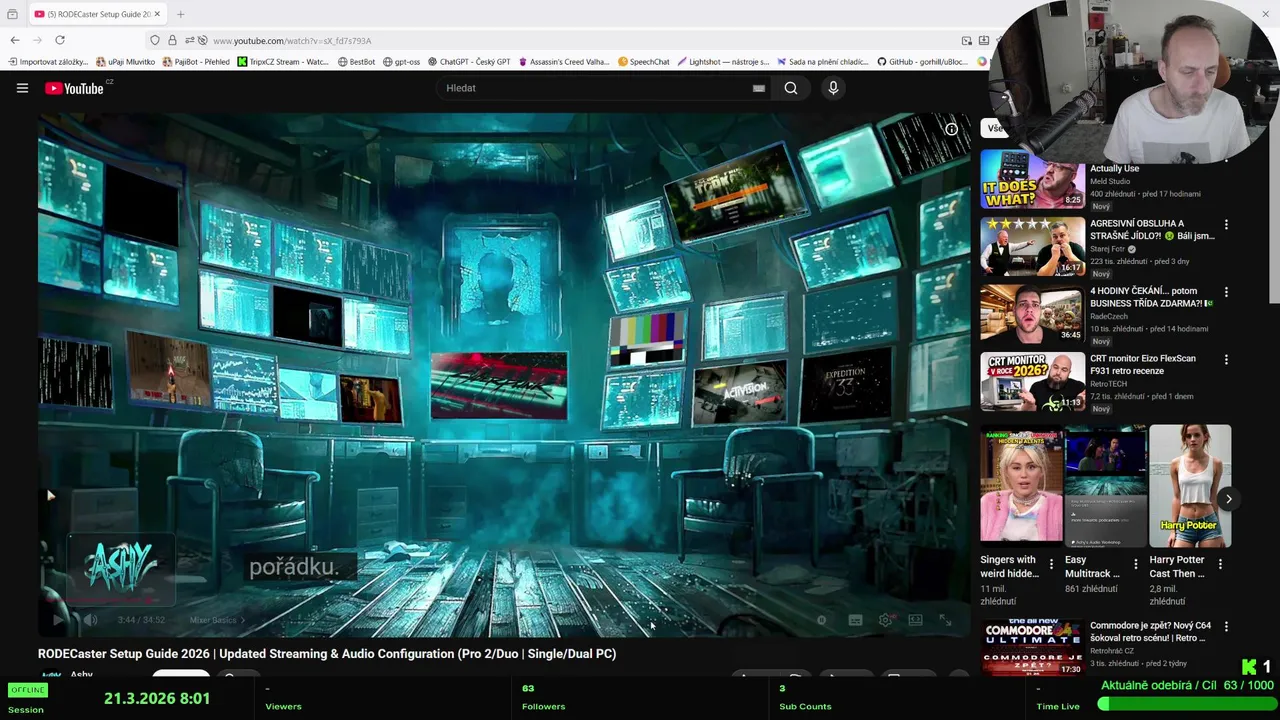The width and height of the screenshot is (1280, 720).
Task: Go to the YouTube home logo
Action: pos(75,88)
